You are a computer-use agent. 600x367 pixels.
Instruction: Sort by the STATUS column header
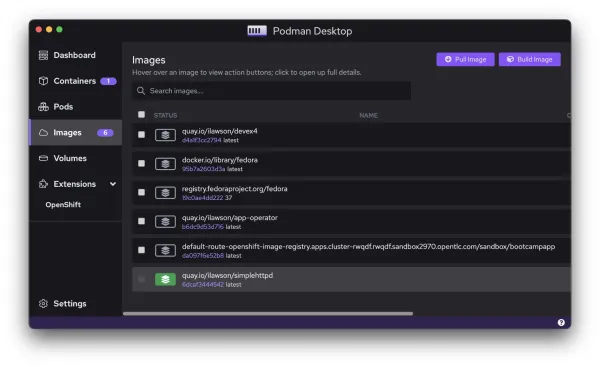pos(165,115)
